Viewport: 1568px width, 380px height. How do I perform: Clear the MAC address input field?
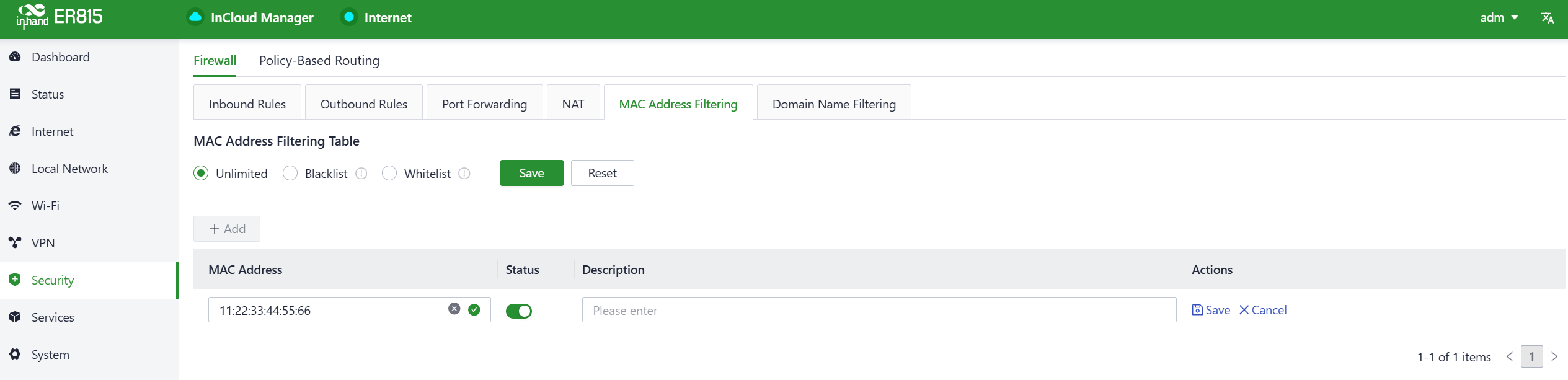pos(454,309)
